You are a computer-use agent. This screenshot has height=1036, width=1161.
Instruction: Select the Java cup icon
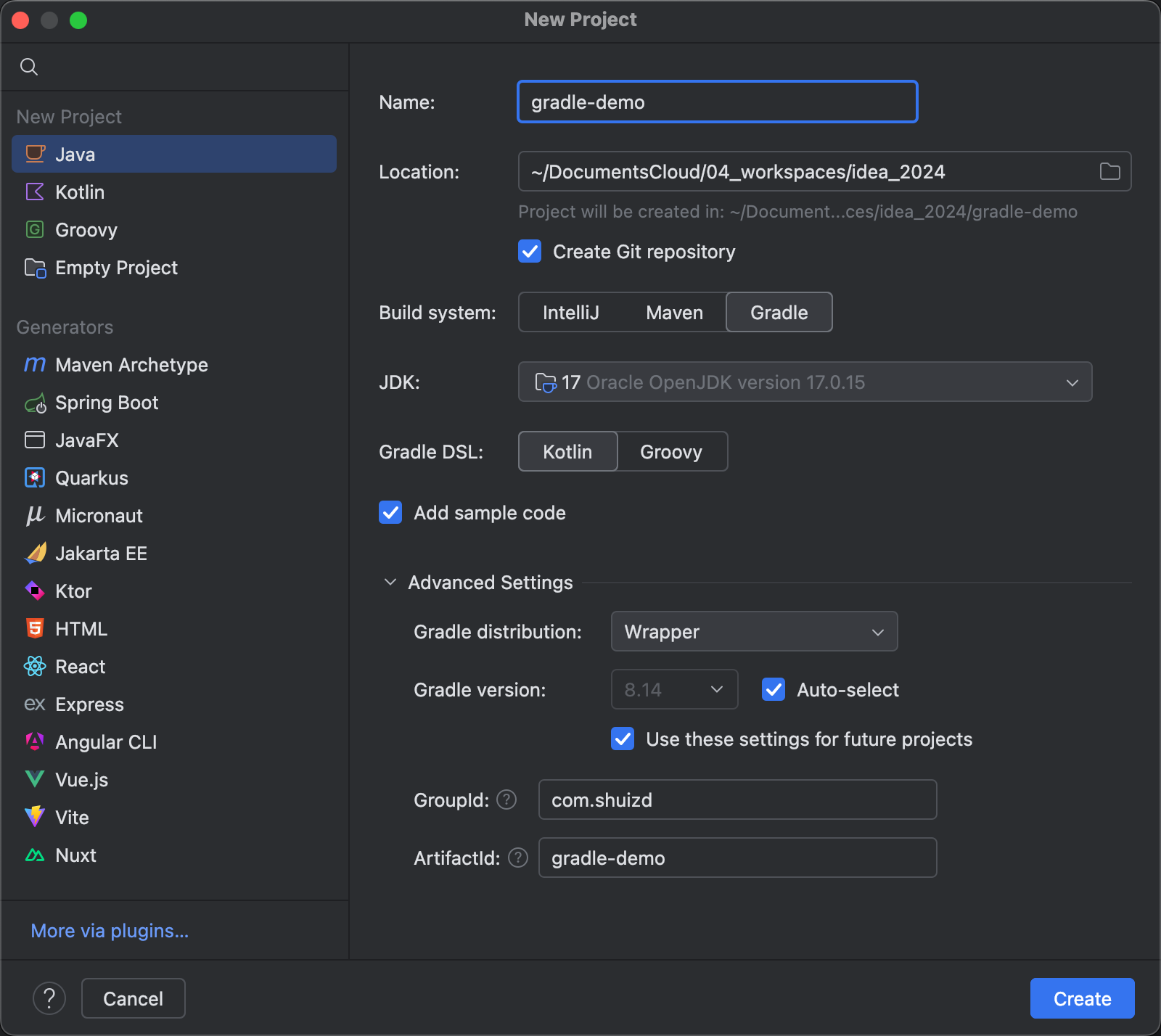pyautogui.click(x=35, y=154)
